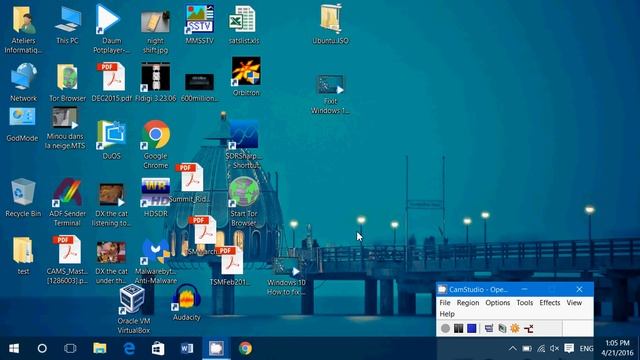The width and height of the screenshot is (640, 360).
Task: Select the night shift.jpg image
Action: coord(156,32)
